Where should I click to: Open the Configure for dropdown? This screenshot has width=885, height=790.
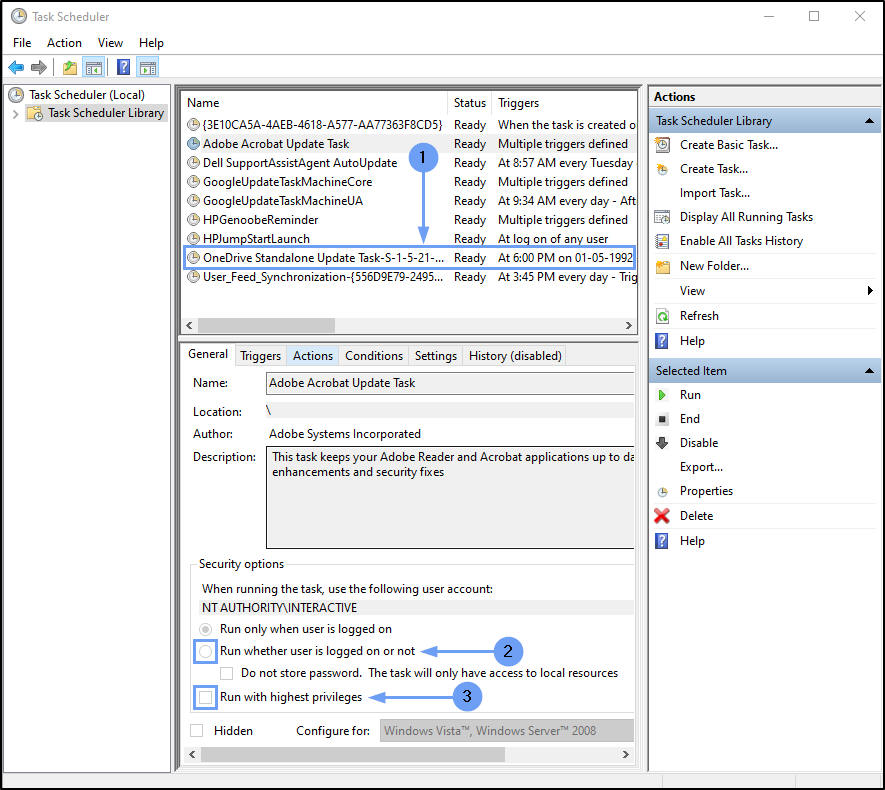(507, 731)
